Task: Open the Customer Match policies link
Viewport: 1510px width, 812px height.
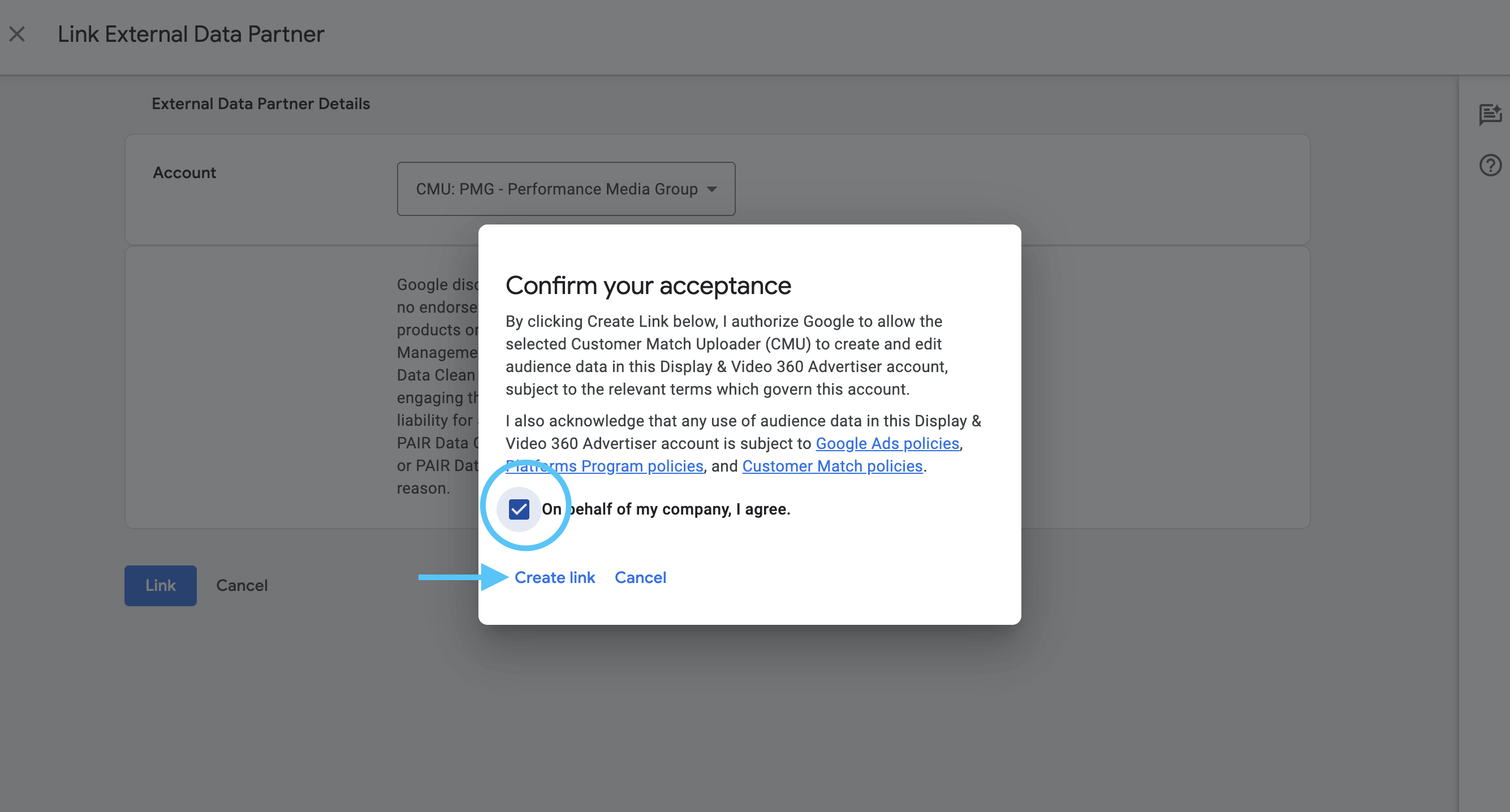Action: click(832, 466)
